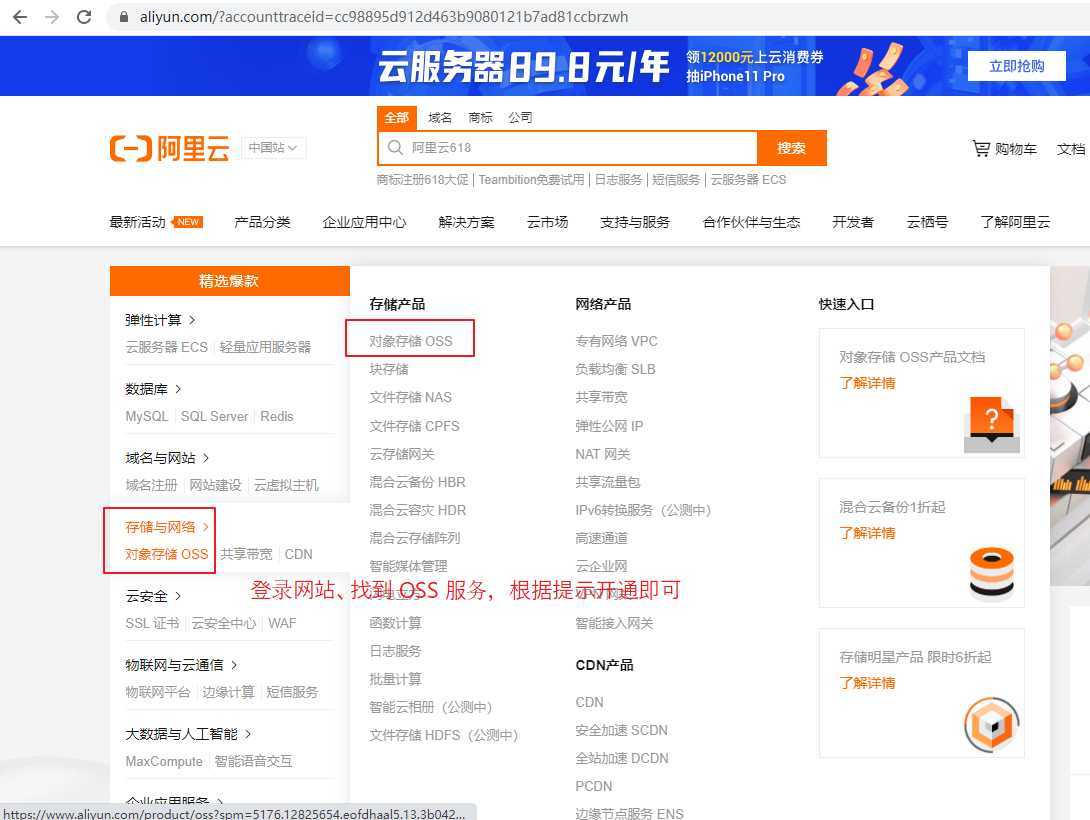Screen dimensions: 1090x820
Task: Open the 全站加速 DCDN link
Action: pos(621,757)
